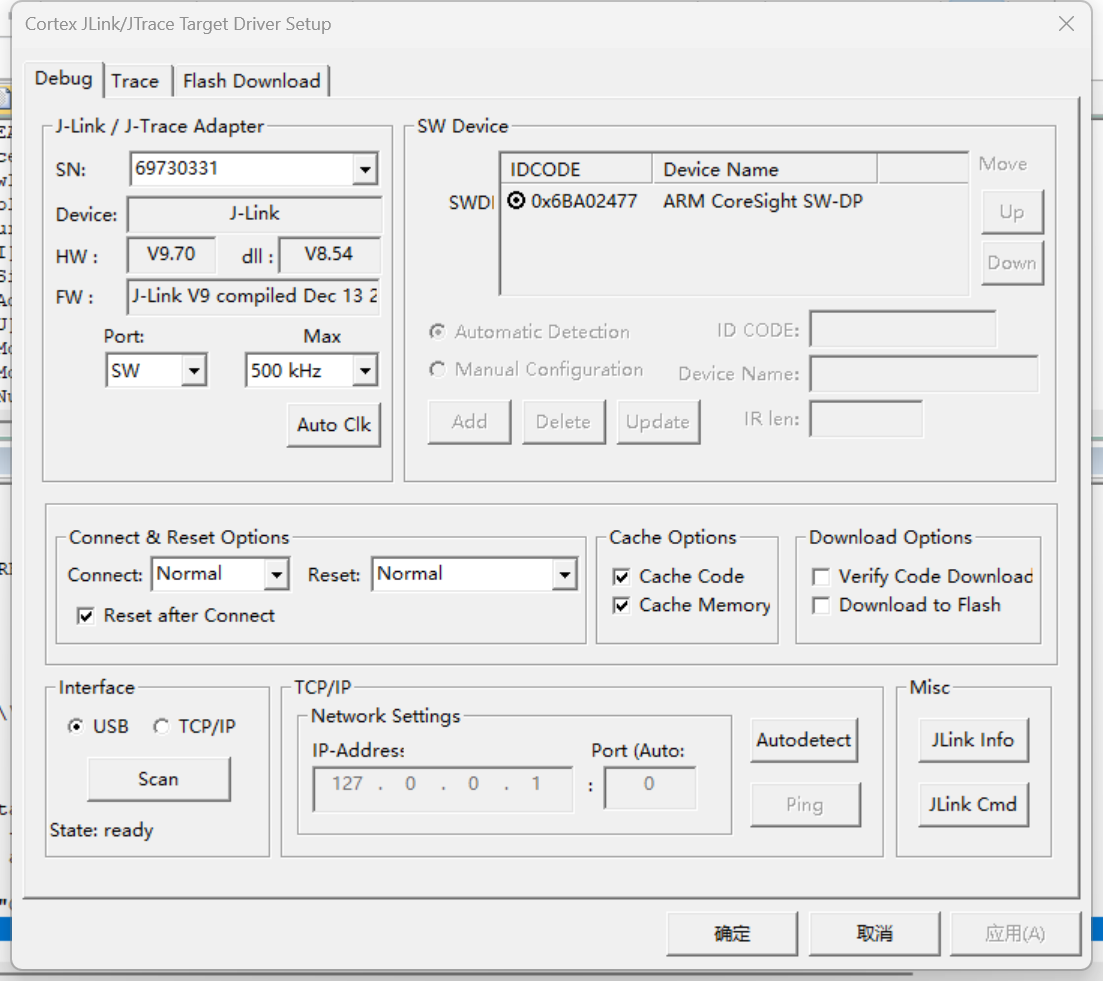This screenshot has height=981, width=1103.
Task: Click the IR len input field
Action: click(866, 419)
